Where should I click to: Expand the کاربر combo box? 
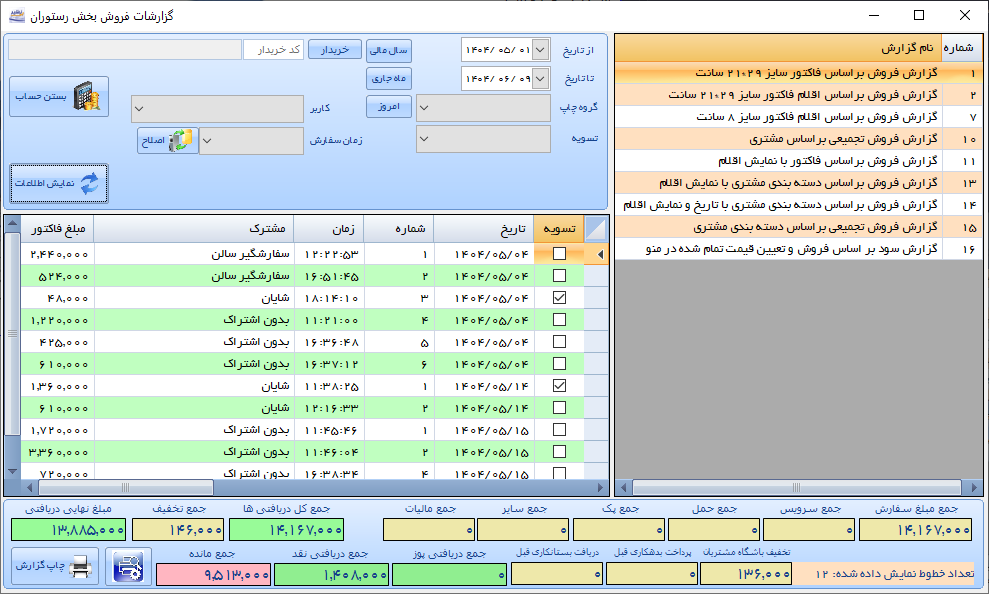tap(217, 108)
